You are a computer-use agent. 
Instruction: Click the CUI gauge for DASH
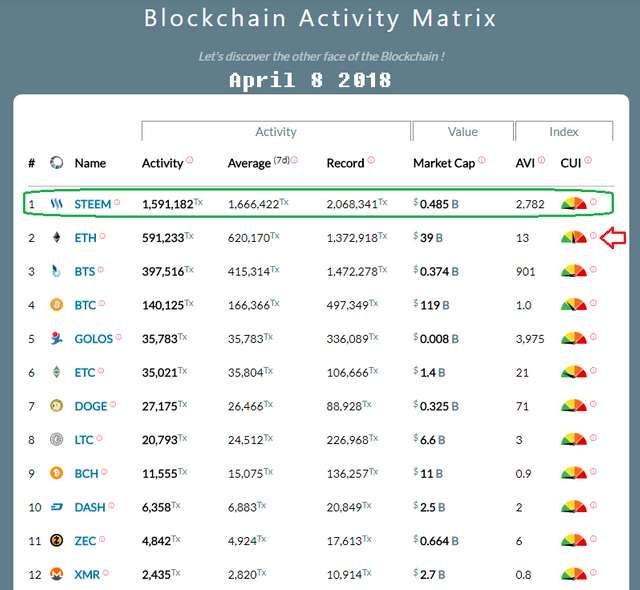click(574, 507)
